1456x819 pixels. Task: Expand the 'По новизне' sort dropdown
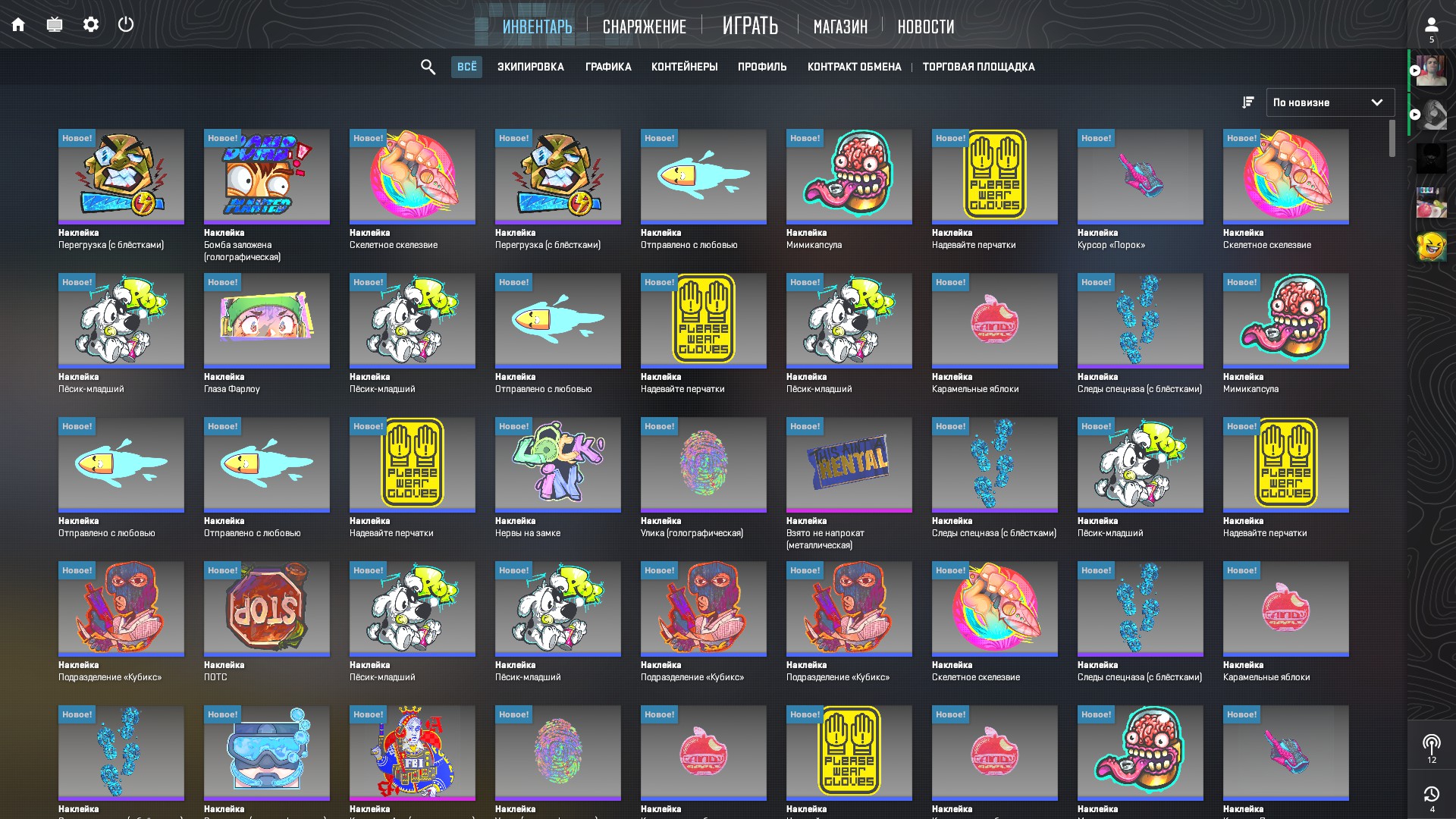[1330, 102]
